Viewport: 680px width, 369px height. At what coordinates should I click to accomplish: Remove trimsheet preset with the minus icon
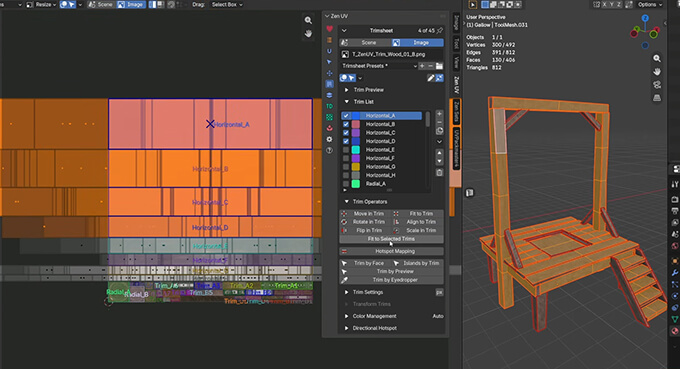(430, 66)
